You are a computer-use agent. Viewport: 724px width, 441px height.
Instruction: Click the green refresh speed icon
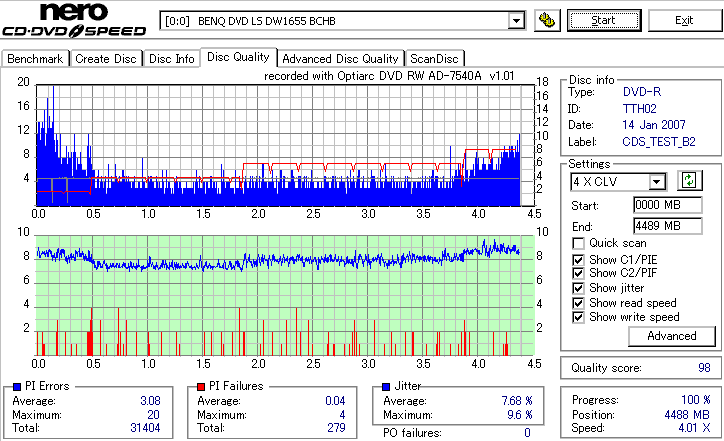pyautogui.click(x=689, y=181)
